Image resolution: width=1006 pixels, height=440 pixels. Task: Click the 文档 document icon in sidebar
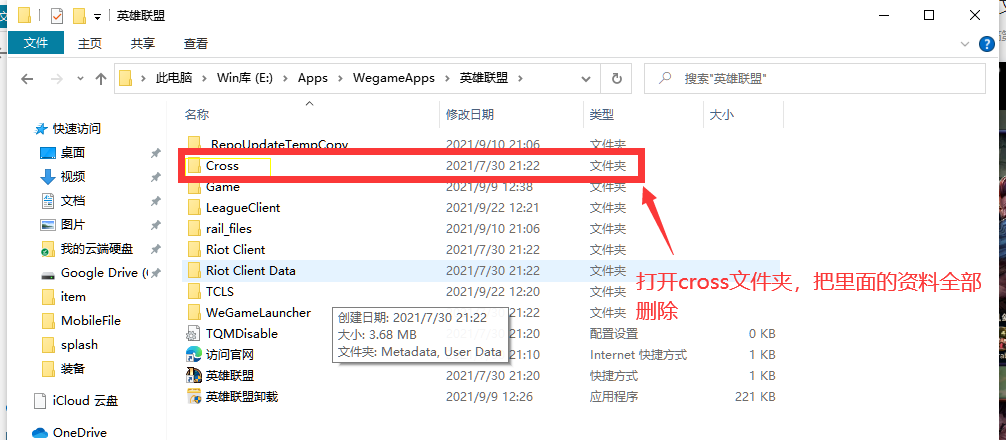(48, 201)
